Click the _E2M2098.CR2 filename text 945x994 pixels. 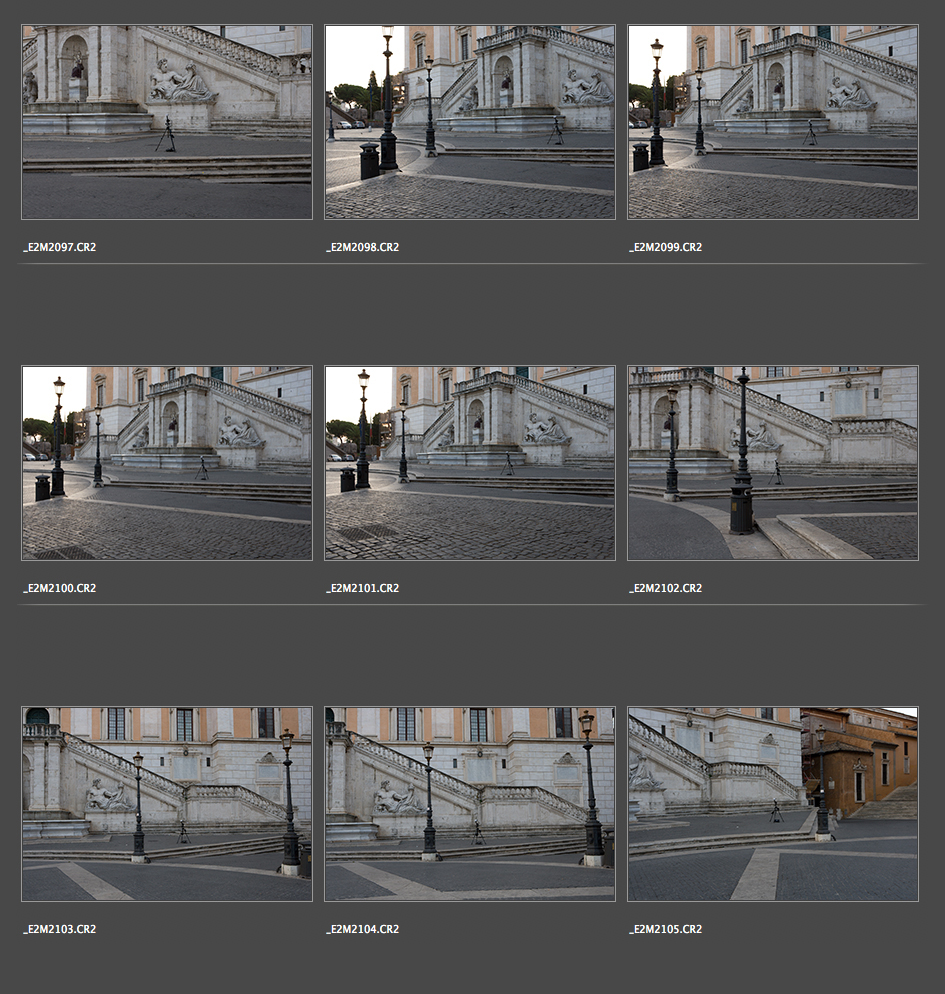pyautogui.click(x=363, y=247)
